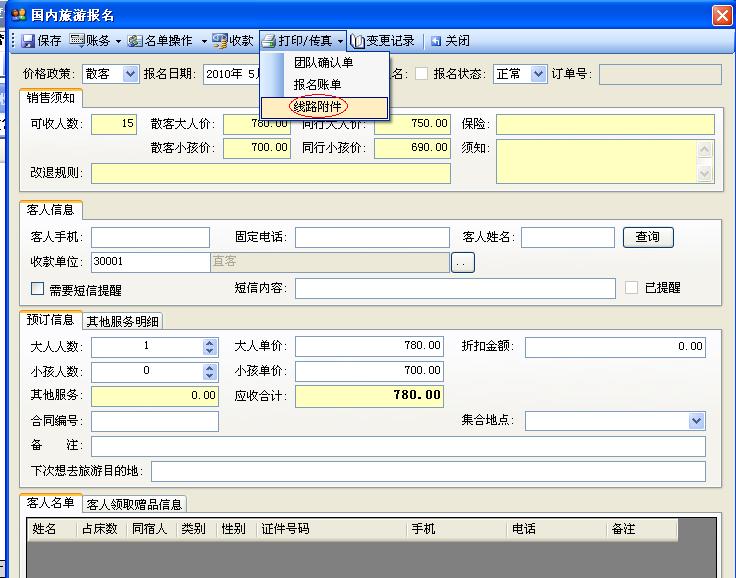Click the 账务 accounting icon
The image size is (736, 578).
(77, 40)
